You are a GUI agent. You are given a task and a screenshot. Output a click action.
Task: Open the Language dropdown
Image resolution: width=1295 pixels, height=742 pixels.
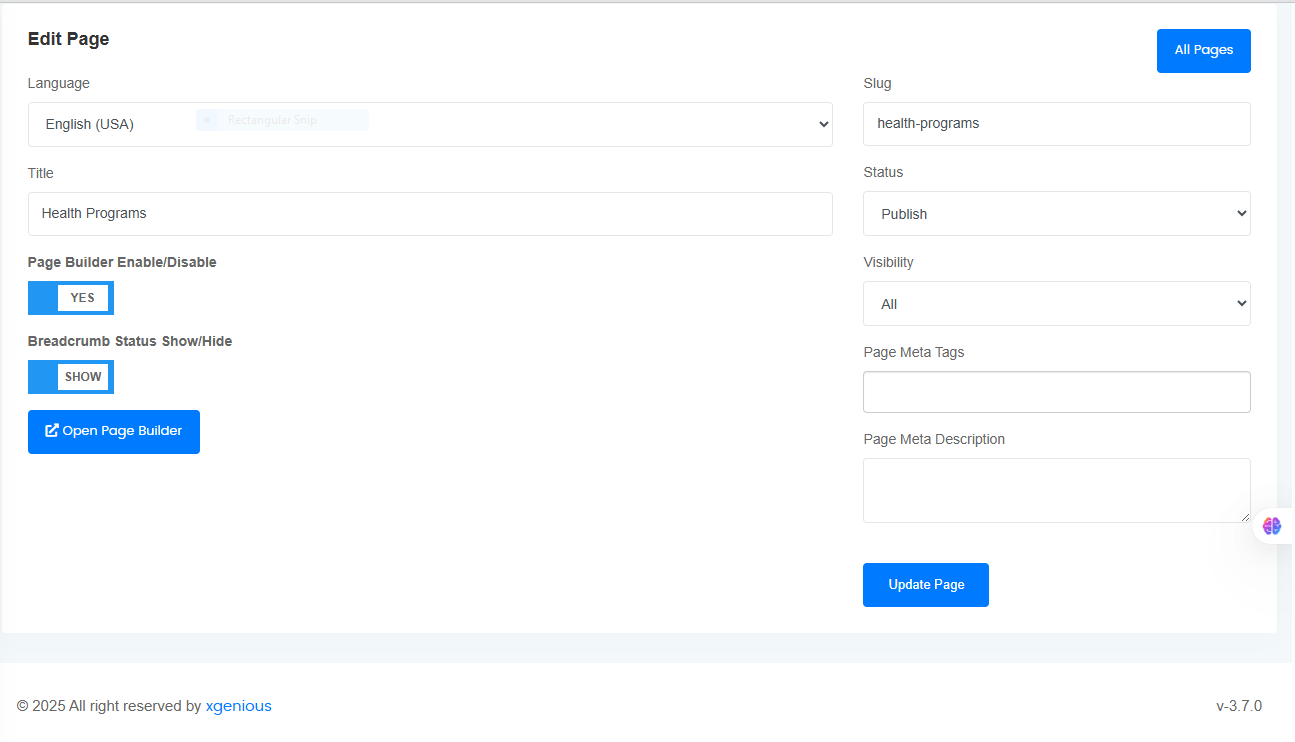pos(429,124)
